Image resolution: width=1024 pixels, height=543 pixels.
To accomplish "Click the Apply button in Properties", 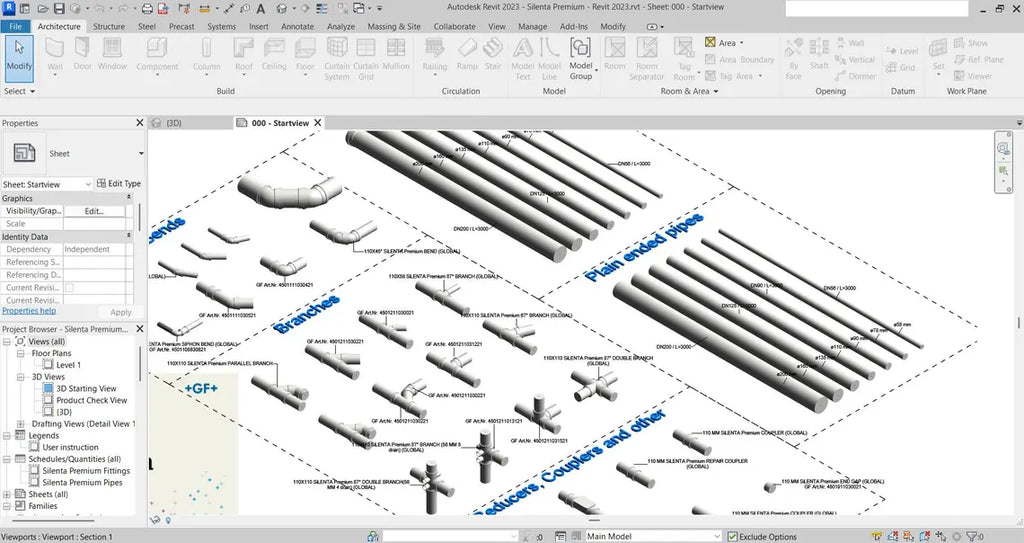I will click(x=120, y=312).
